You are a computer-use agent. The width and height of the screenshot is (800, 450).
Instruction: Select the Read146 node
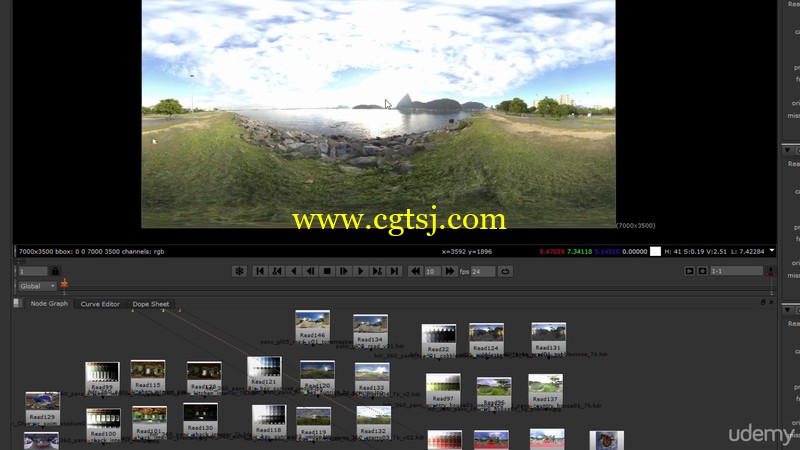point(312,327)
